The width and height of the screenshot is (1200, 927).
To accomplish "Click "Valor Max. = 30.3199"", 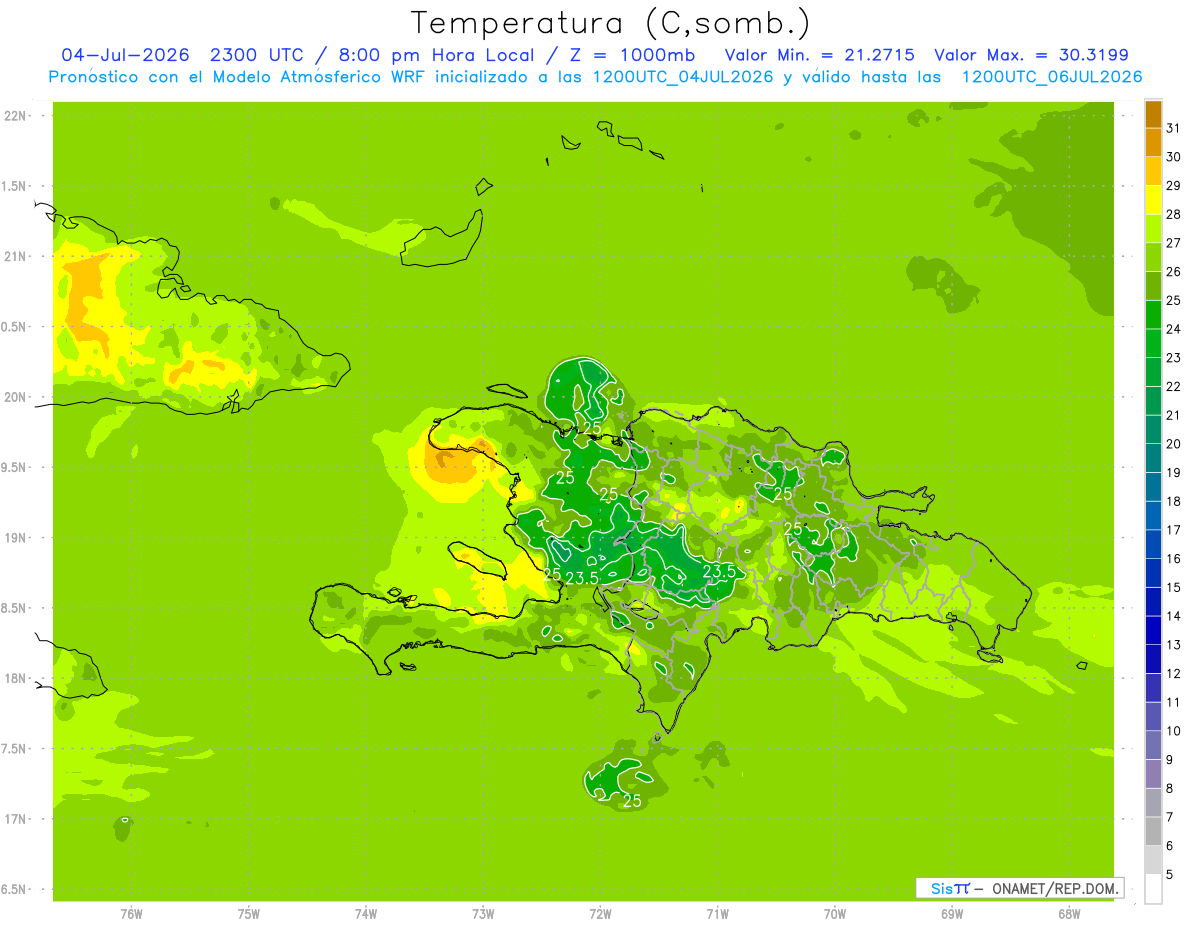I will click(x=1031, y=55).
